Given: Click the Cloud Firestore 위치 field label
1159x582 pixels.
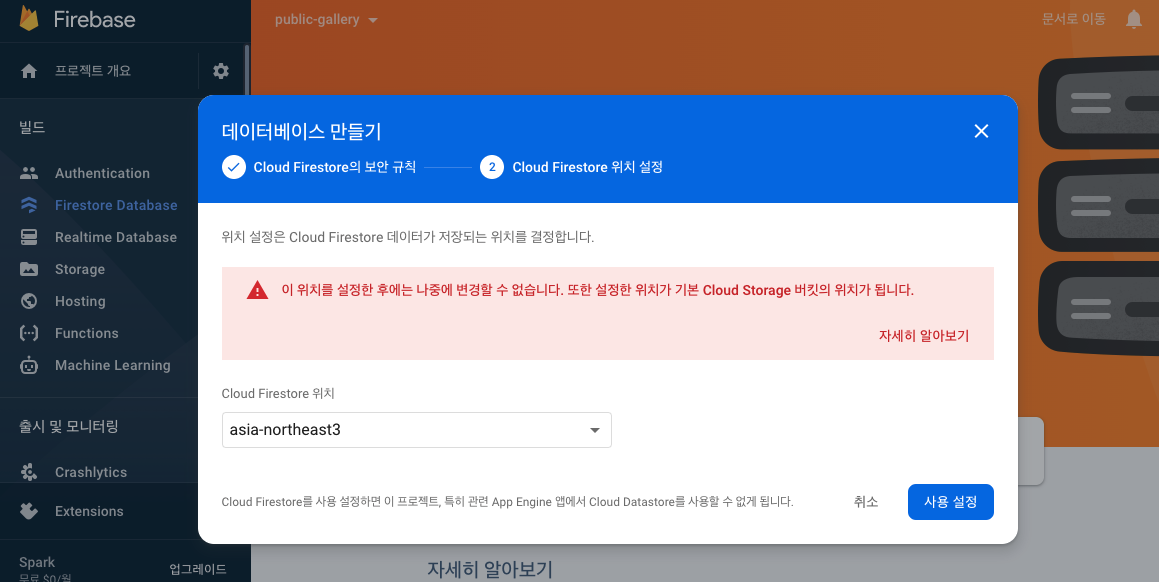Looking at the screenshot, I should point(278,393).
